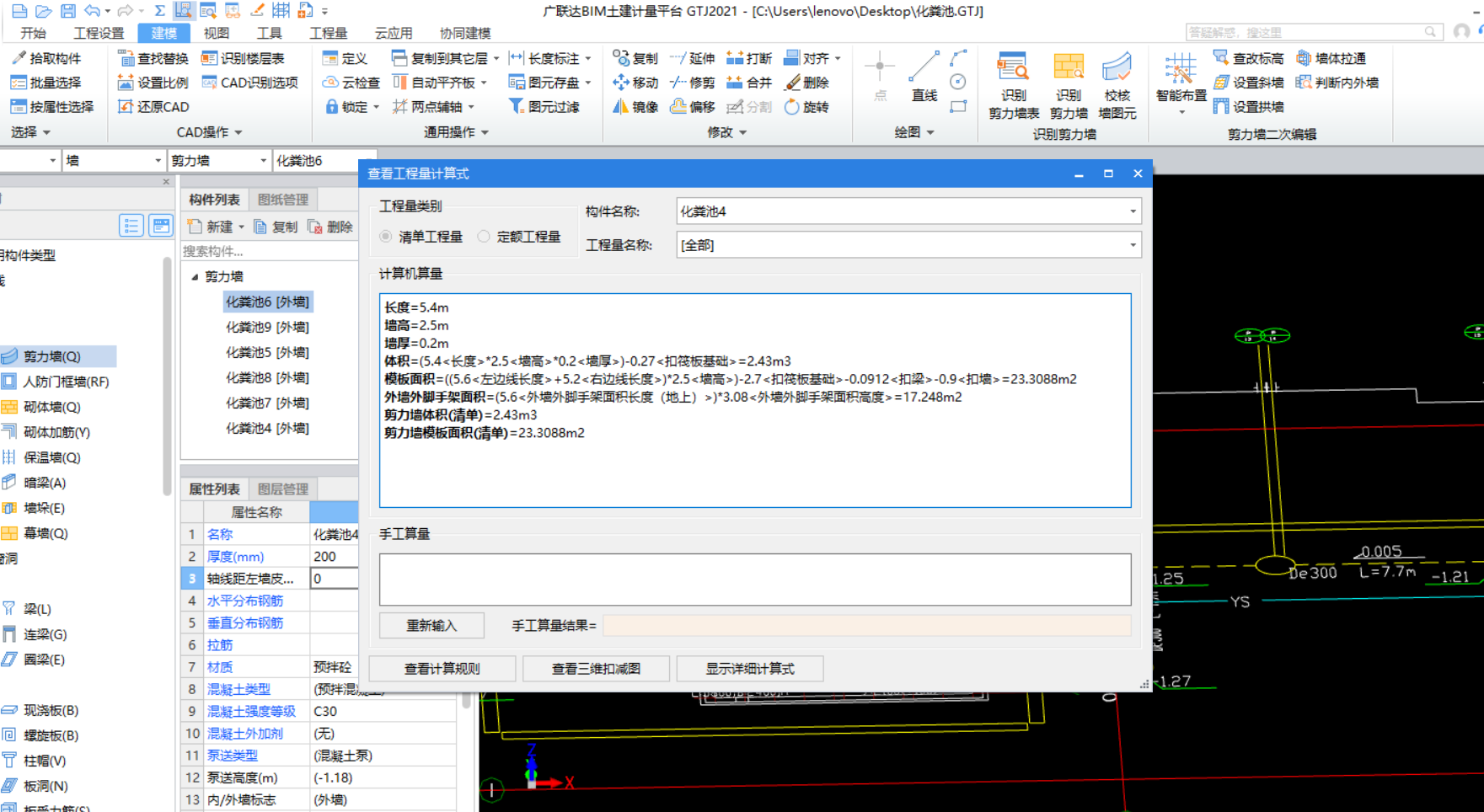
Task: Click the 图元过滤 element filter tool
Action: 544,107
